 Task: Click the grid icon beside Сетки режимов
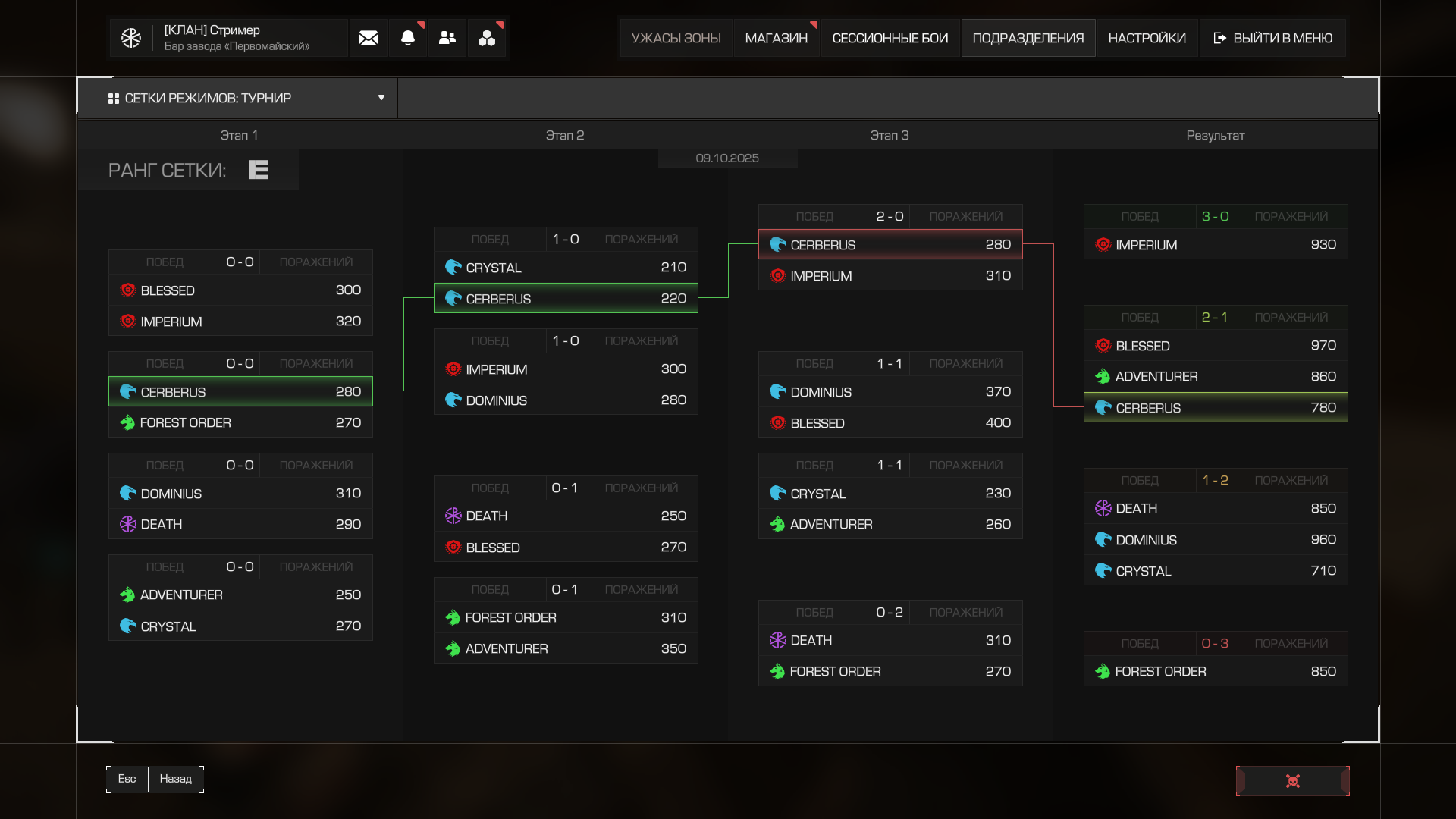(x=114, y=99)
